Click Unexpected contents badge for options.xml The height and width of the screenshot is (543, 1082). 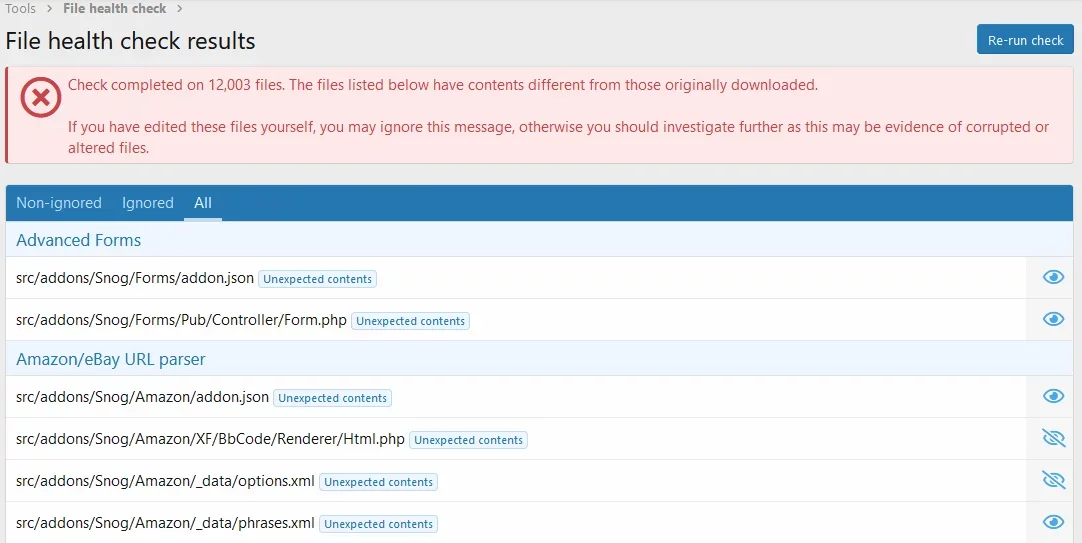click(378, 482)
